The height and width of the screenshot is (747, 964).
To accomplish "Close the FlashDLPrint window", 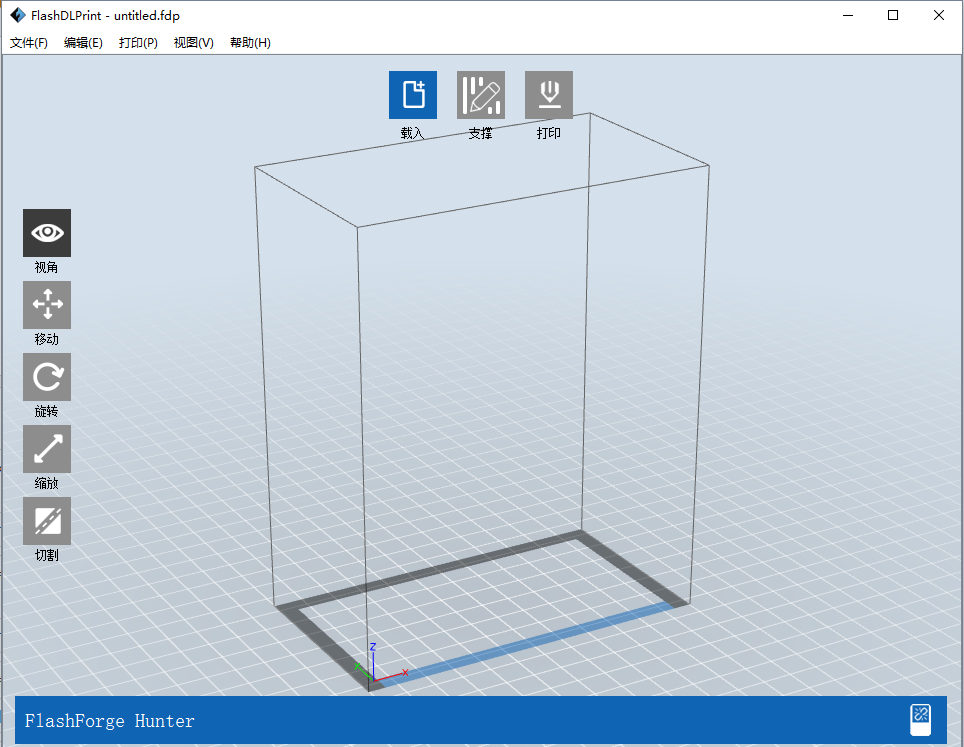I will click(939, 15).
